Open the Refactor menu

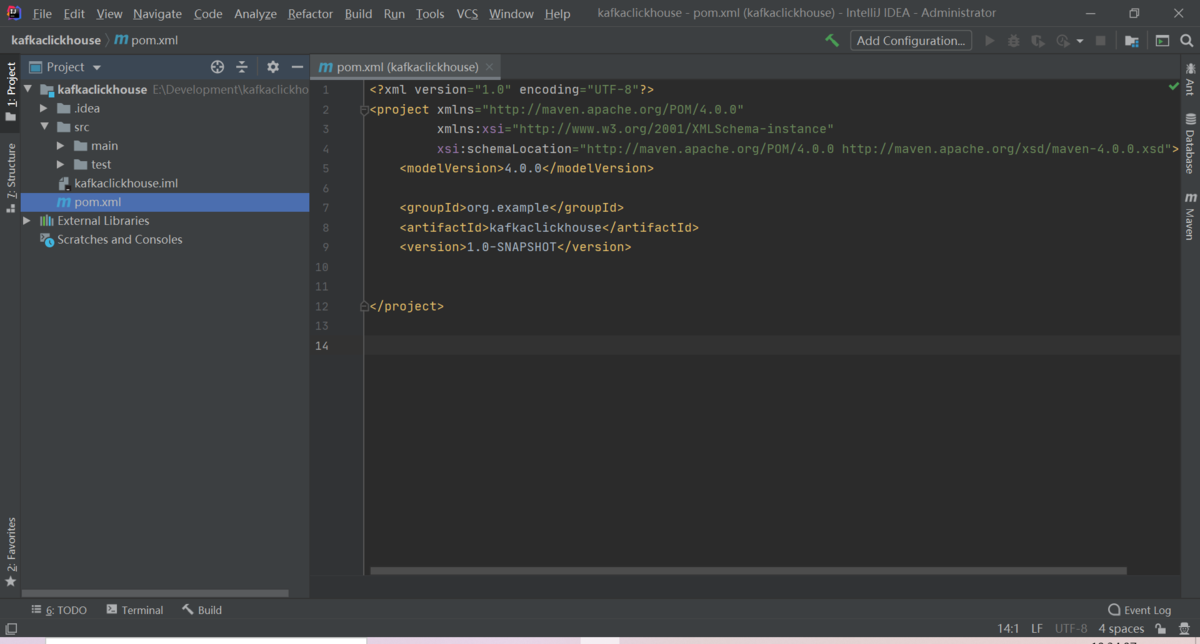click(x=310, y=14)
